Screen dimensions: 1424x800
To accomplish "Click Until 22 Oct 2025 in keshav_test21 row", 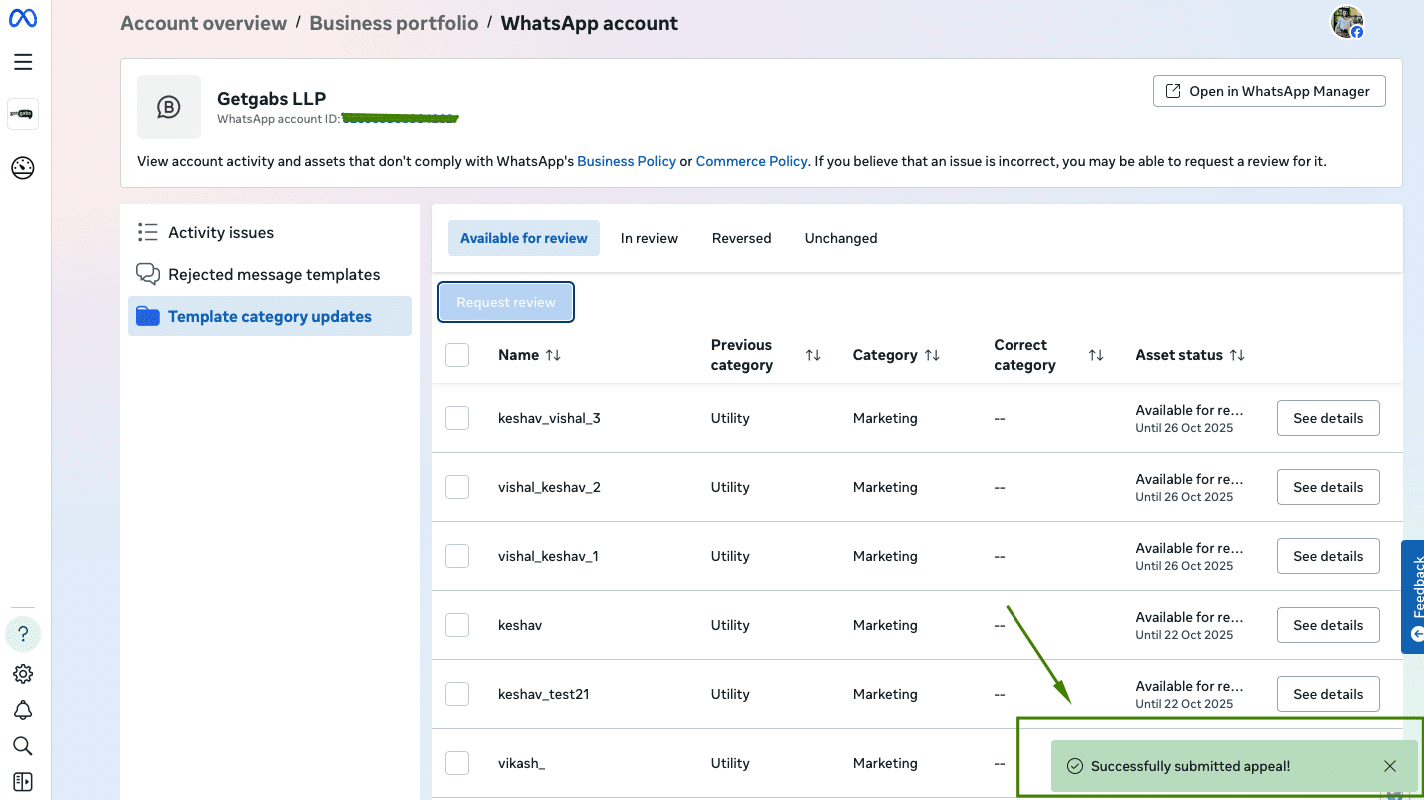I will point(1184,704).
